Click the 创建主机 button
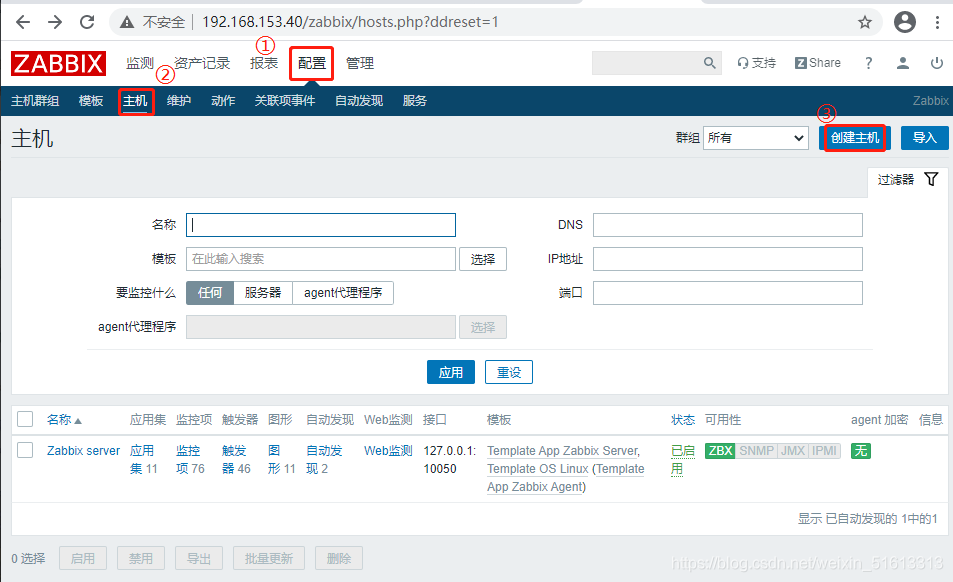Screen dimensions: 953x582 [x=855, y=138]
